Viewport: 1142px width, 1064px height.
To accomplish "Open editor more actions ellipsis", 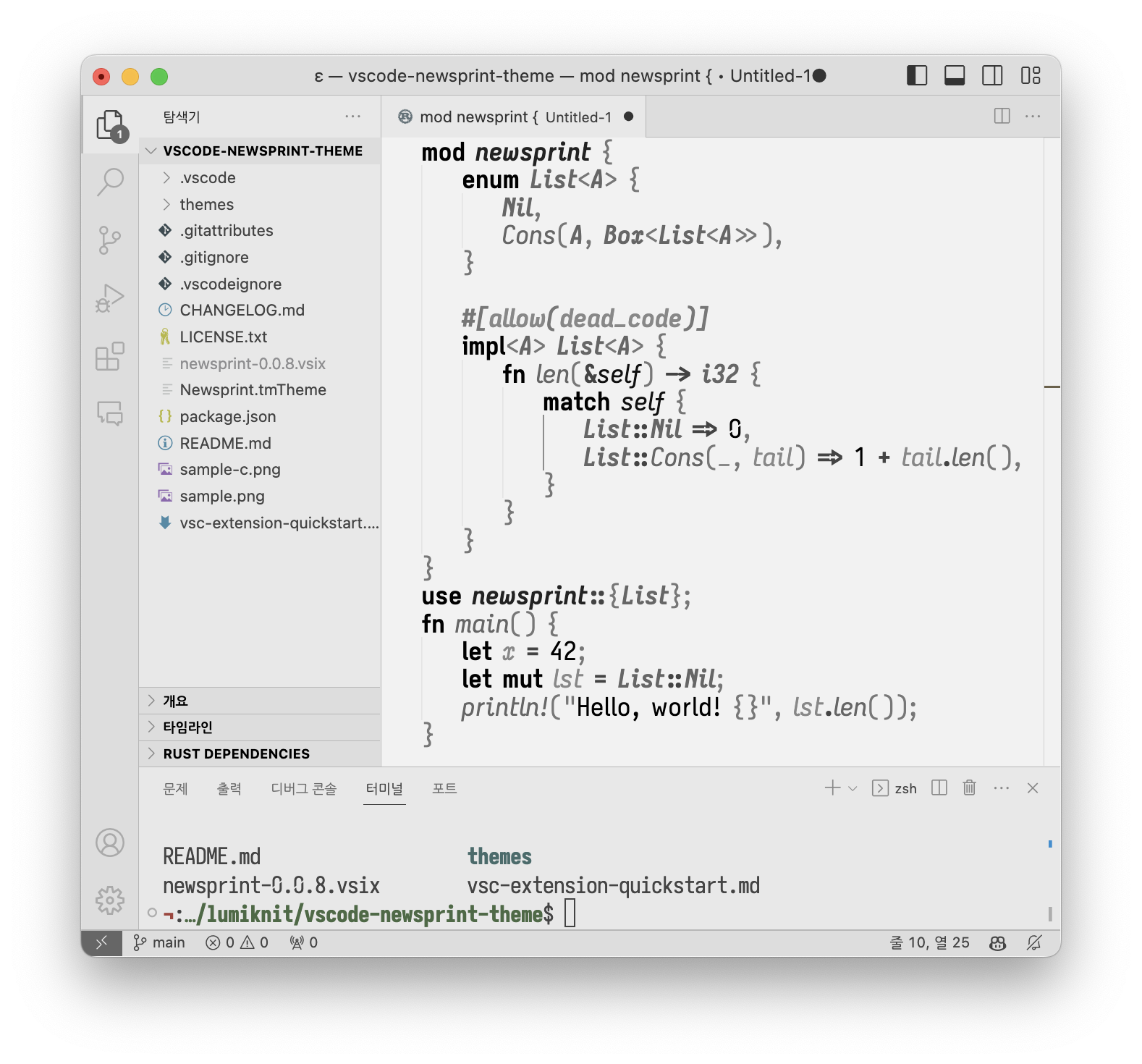I will 1033,116.
